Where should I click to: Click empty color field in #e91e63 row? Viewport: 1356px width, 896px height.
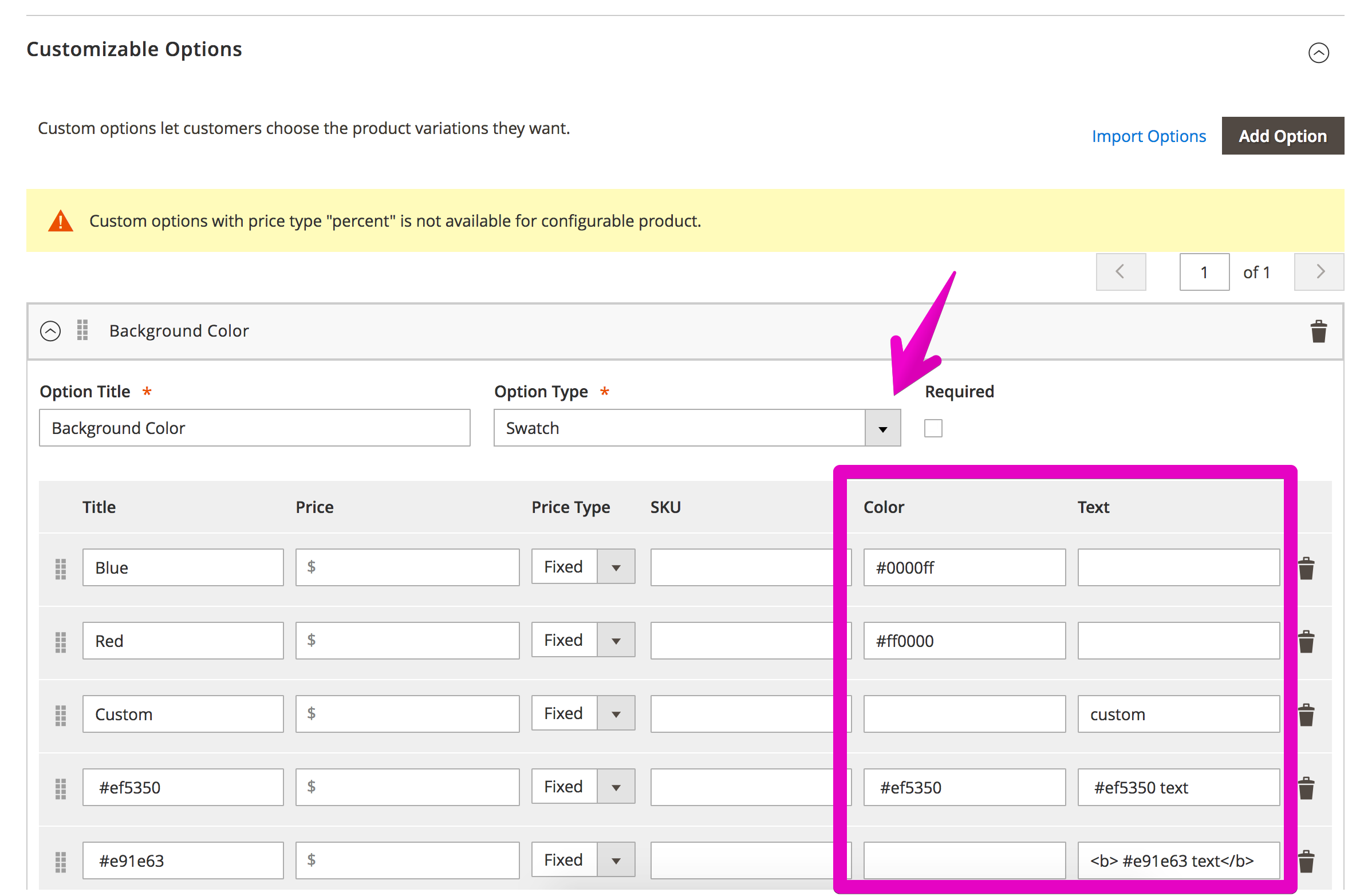coord(965,861)
